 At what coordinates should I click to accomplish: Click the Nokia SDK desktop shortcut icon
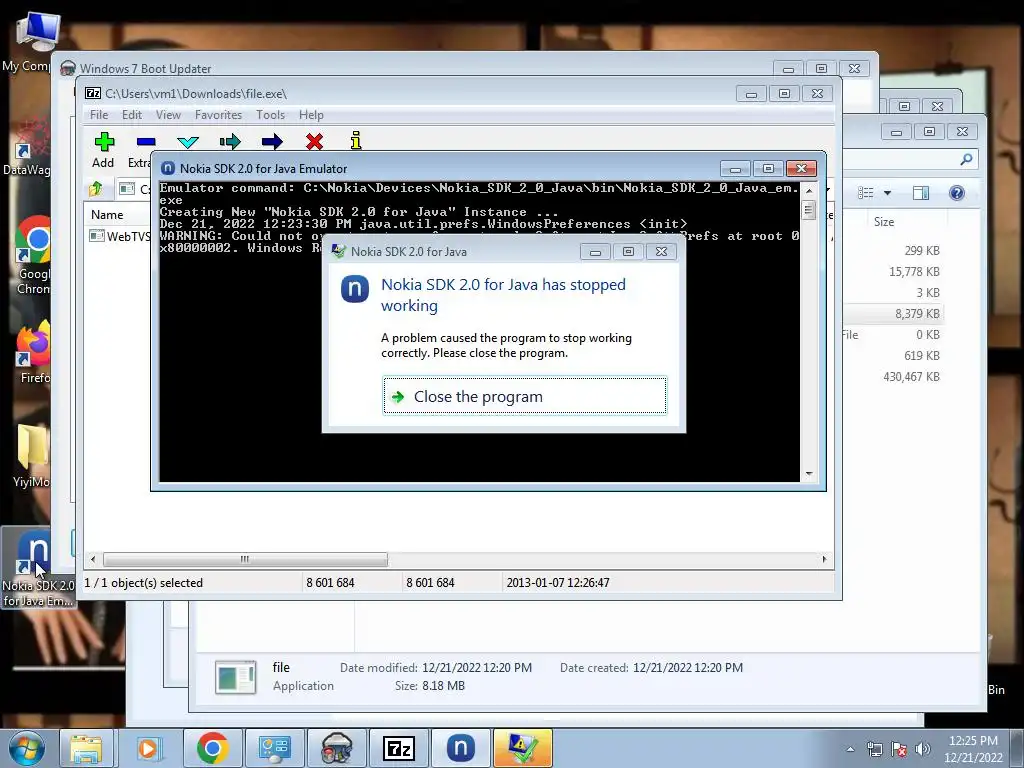point(38,567)
